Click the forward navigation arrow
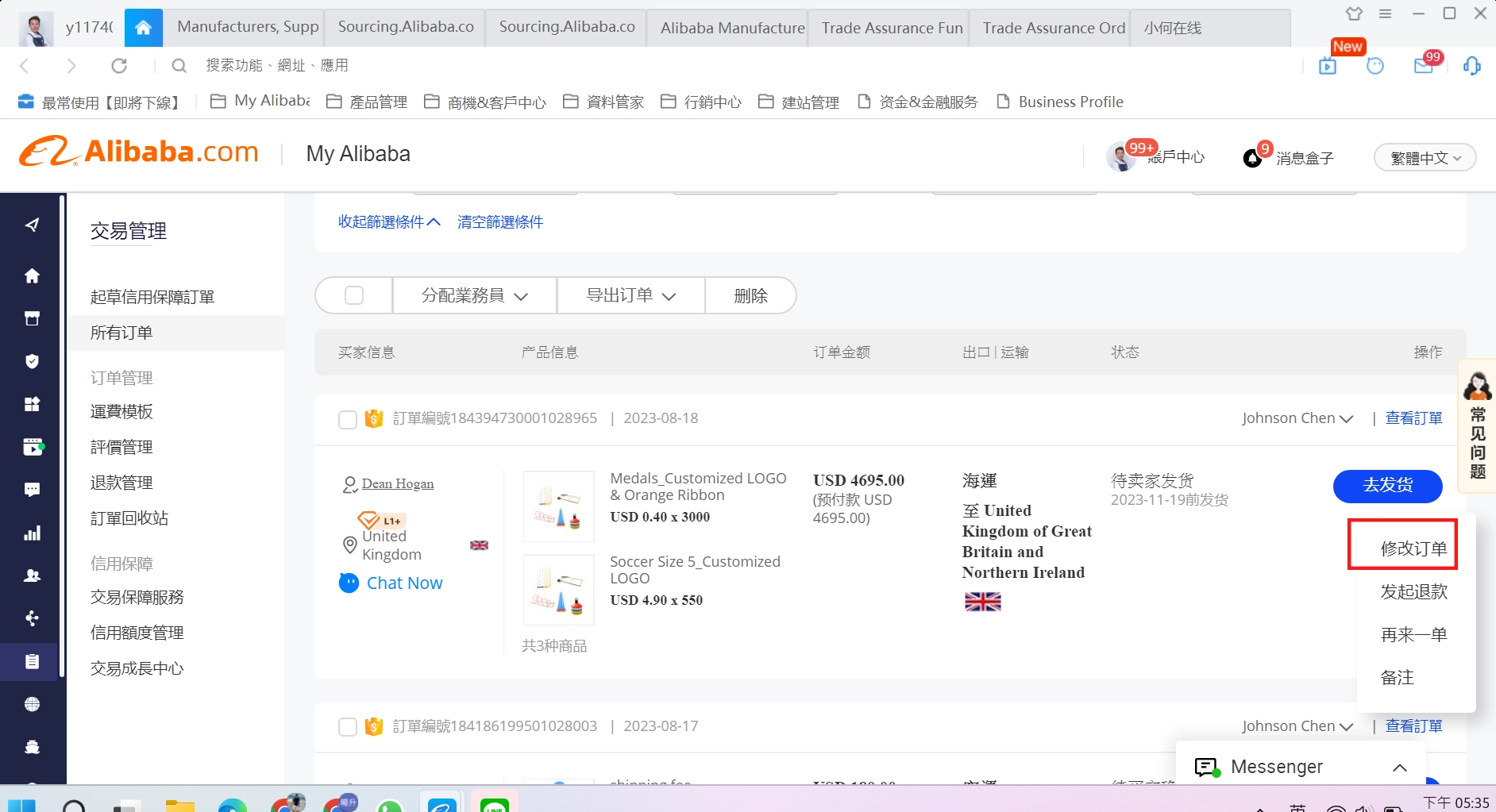 pyautogui.click(x=71, y=66)
